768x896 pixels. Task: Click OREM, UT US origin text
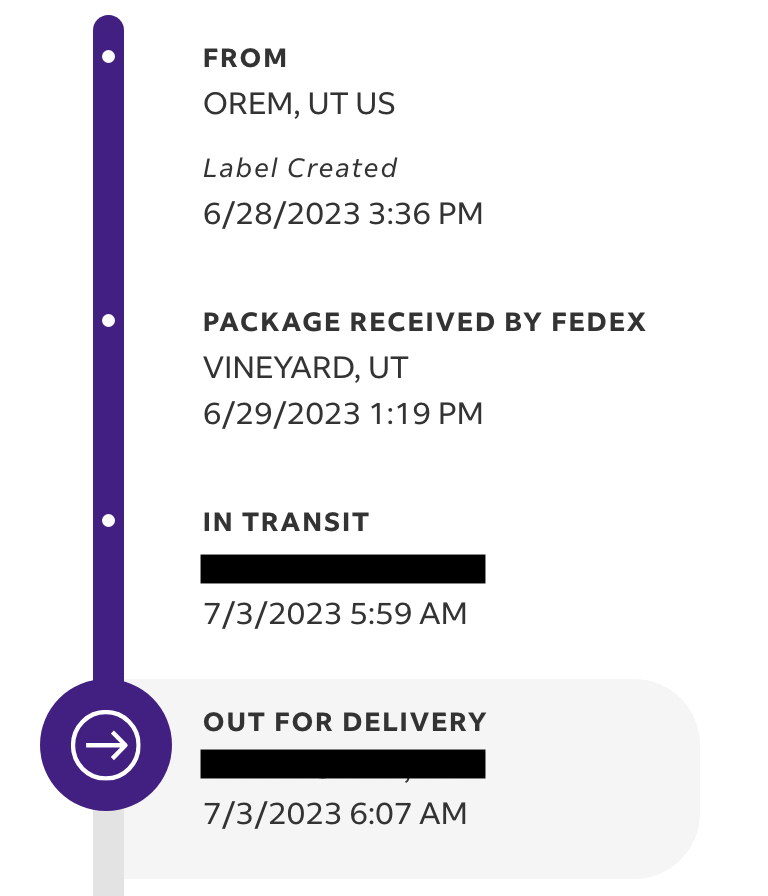pyautogui.click(x=299, y=104)
